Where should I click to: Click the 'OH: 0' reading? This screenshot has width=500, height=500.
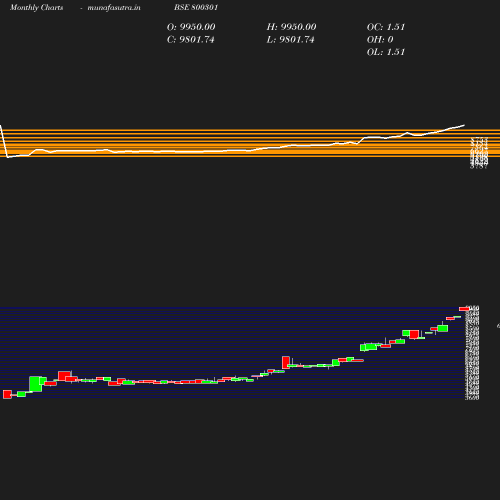coord(380,40)
